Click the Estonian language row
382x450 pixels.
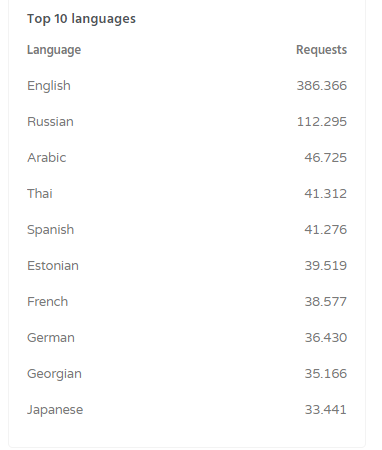pyautogui.click(x=187, y=266)
